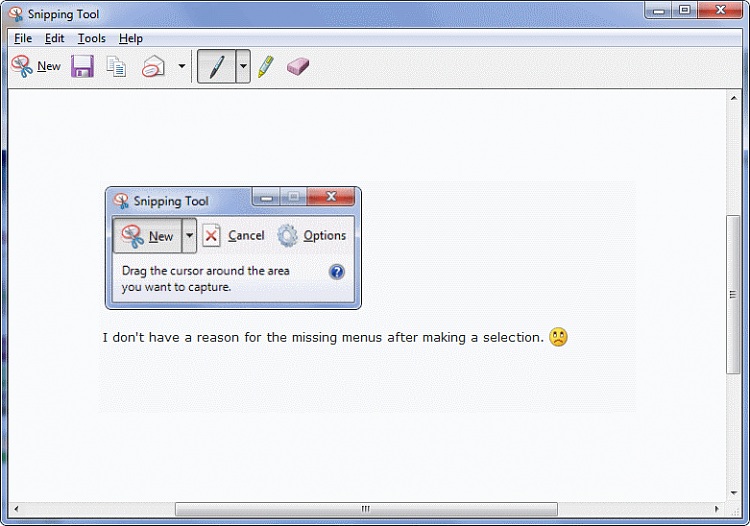Image resolution: width=750 pixels, height=526 pixels.
Task: Click the vertical scrollbar down arrow
Action: pos(734,493)
